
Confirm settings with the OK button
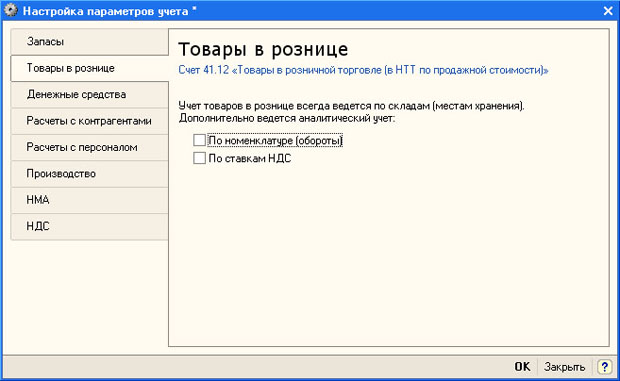tap(522, 366)
